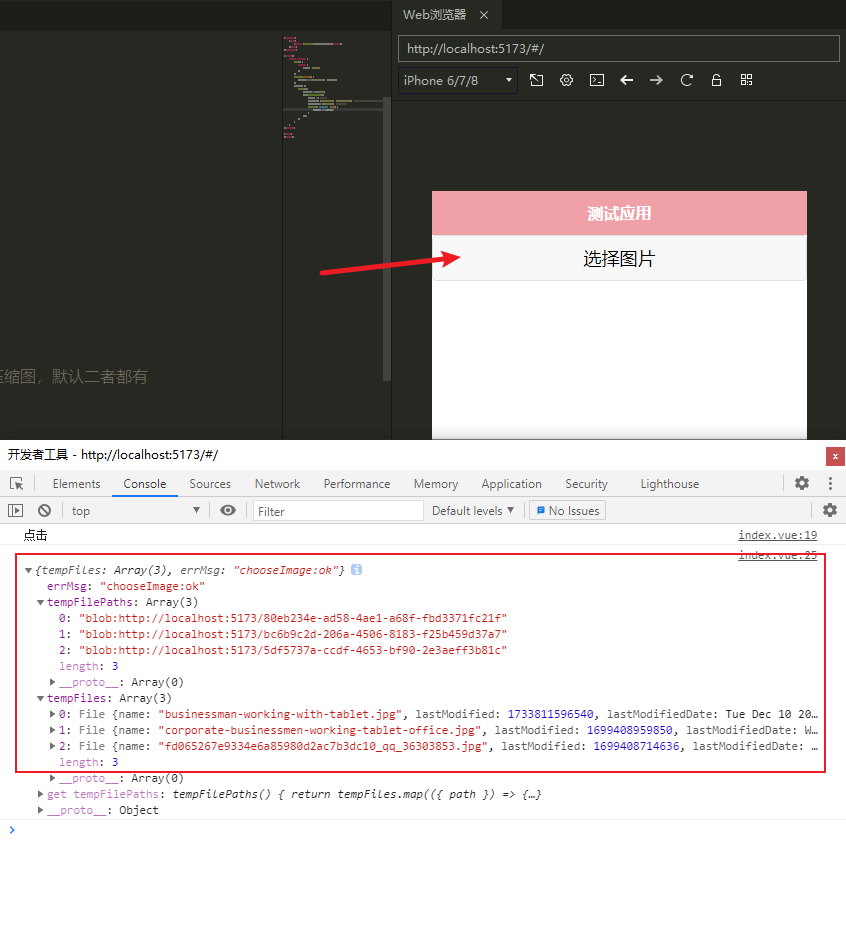Viewport: 846px width, 948px height.
Task: Toggle the live expression eye icon
Action: [x=228, y=511]
